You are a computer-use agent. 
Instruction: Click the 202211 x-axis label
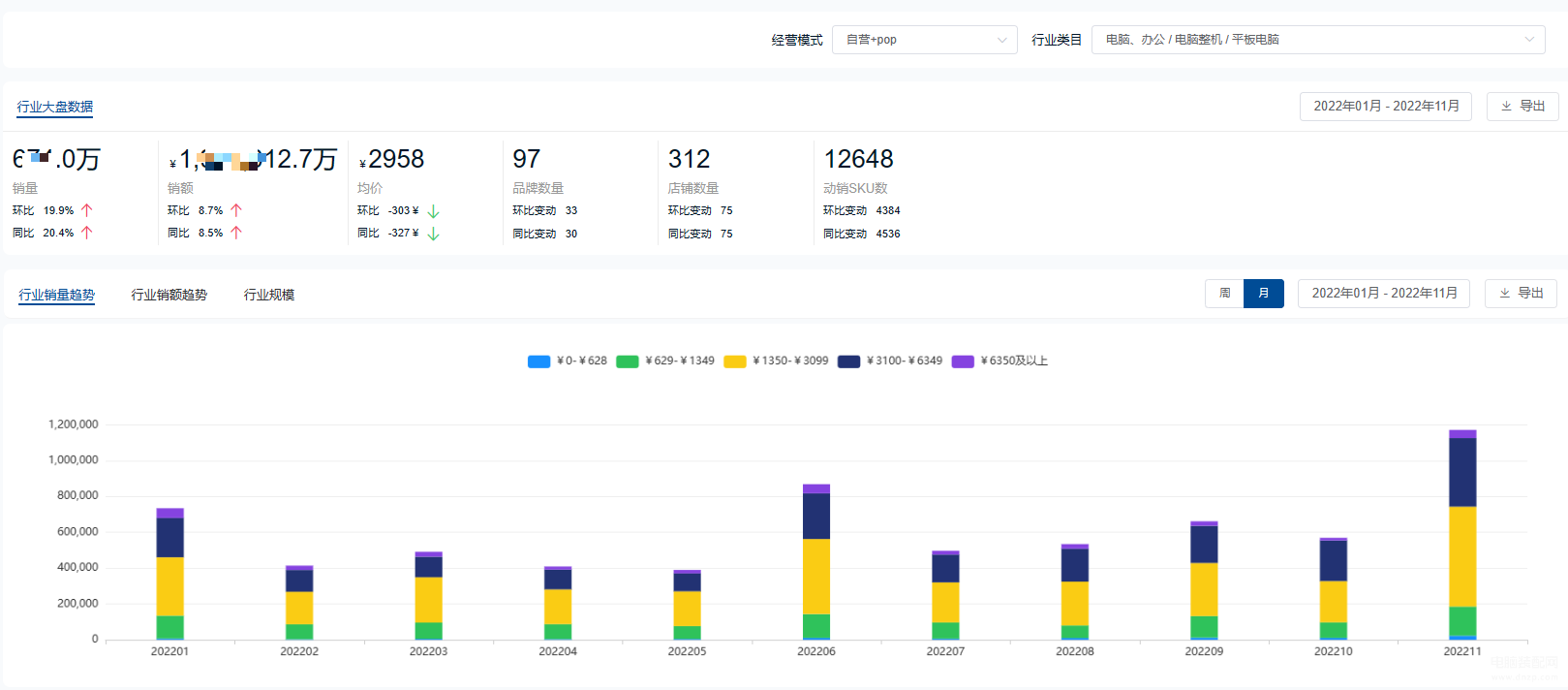pos(1462,651)
